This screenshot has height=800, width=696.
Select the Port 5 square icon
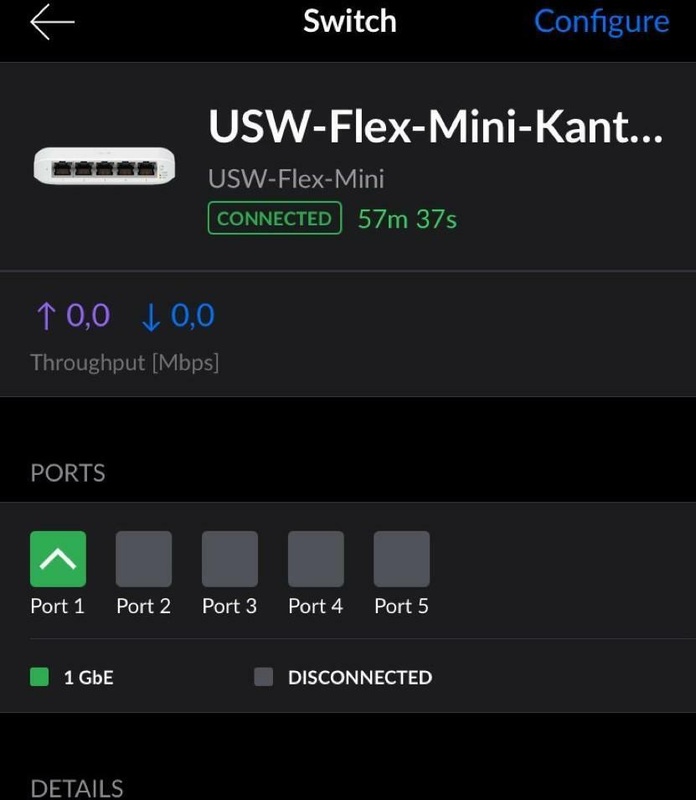coord(402,558)
